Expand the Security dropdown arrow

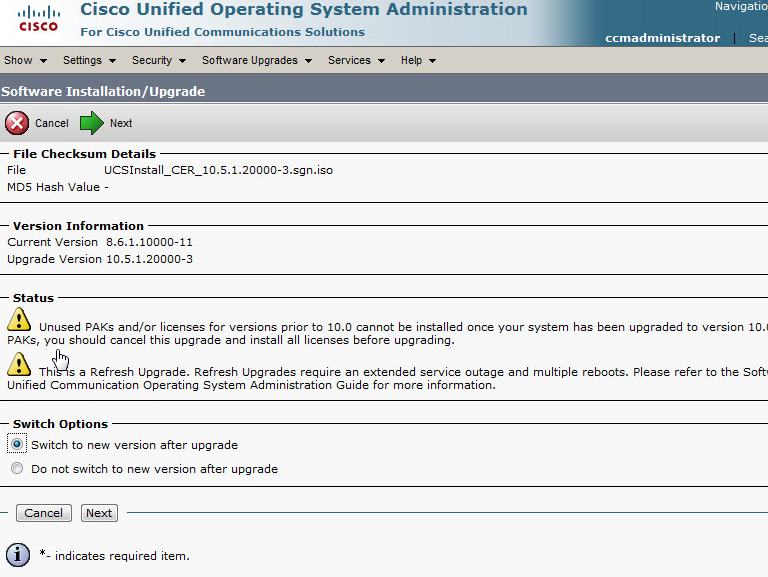[x=182, y=61]
